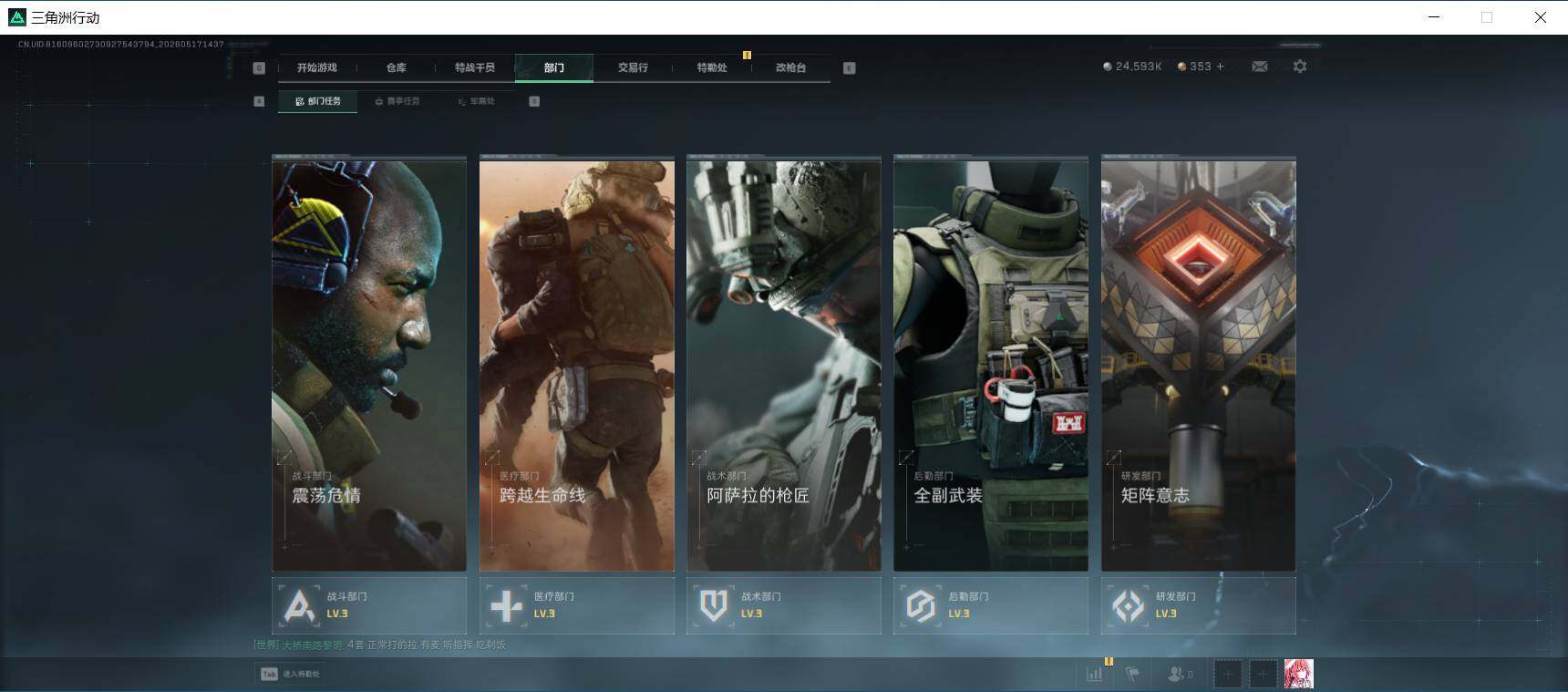Image resolution: width=1568 pixels, height=692 pixels.
Task: Click the 战术部门 shield emblem icon
Action: (714, 605)
